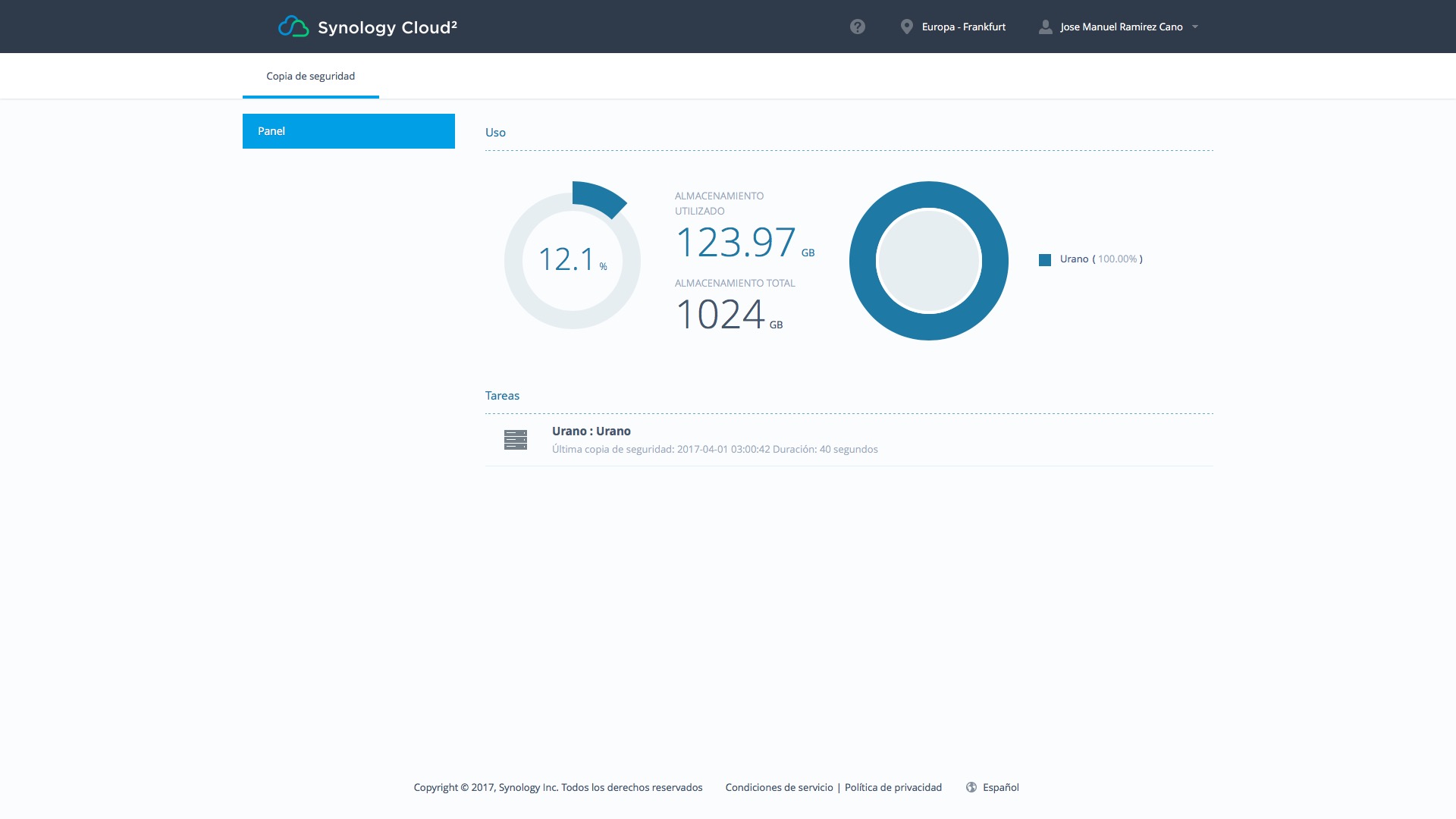The height and width of the screenshot is (819, 1456).
Task: Click the Synology Cloud² logo icon
Action: tap(293, 27)
